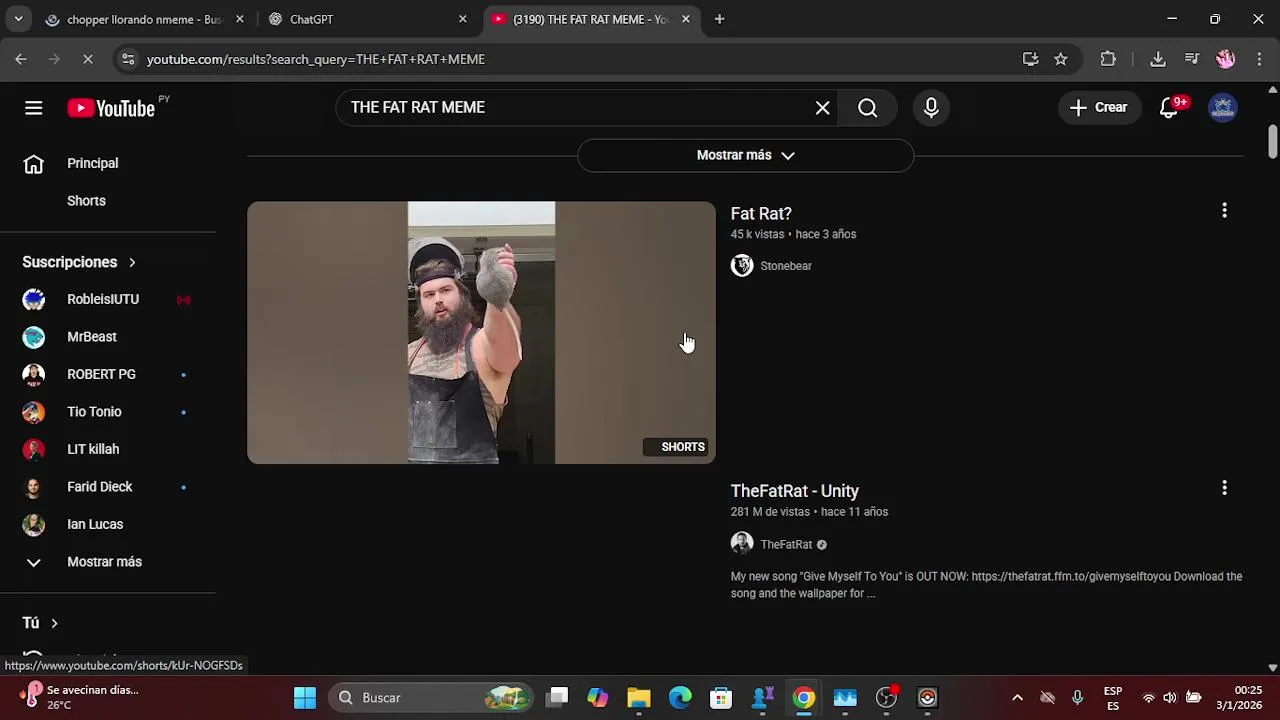Viewport: 1280px width, 720px height.
Task: Open the Stonebear channel avatar
Action: (742, 265)
